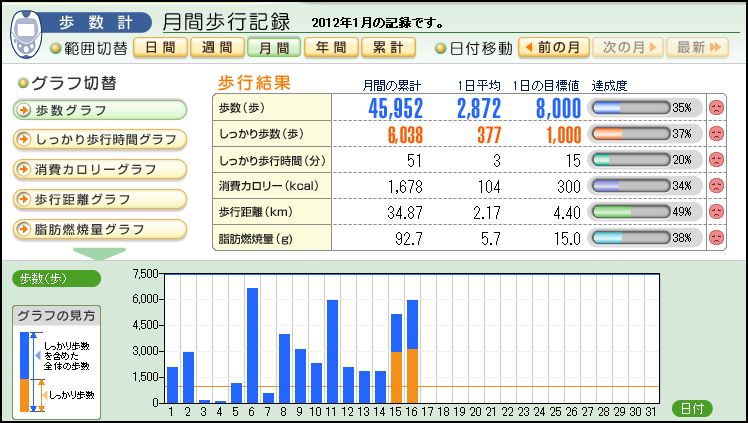Click the 歩行結果 heading
The height and width of the screenshot is (423, 748).
[254, 83]
